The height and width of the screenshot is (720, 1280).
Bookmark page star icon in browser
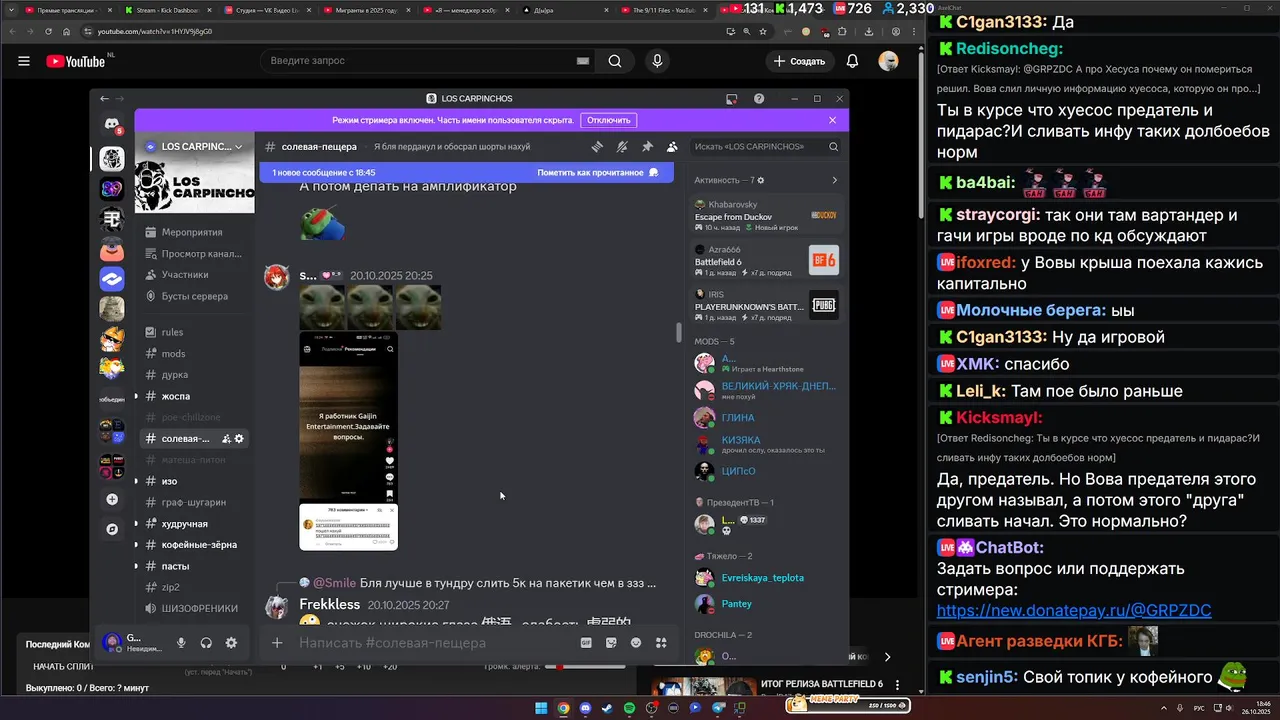[x=763, y=31]
